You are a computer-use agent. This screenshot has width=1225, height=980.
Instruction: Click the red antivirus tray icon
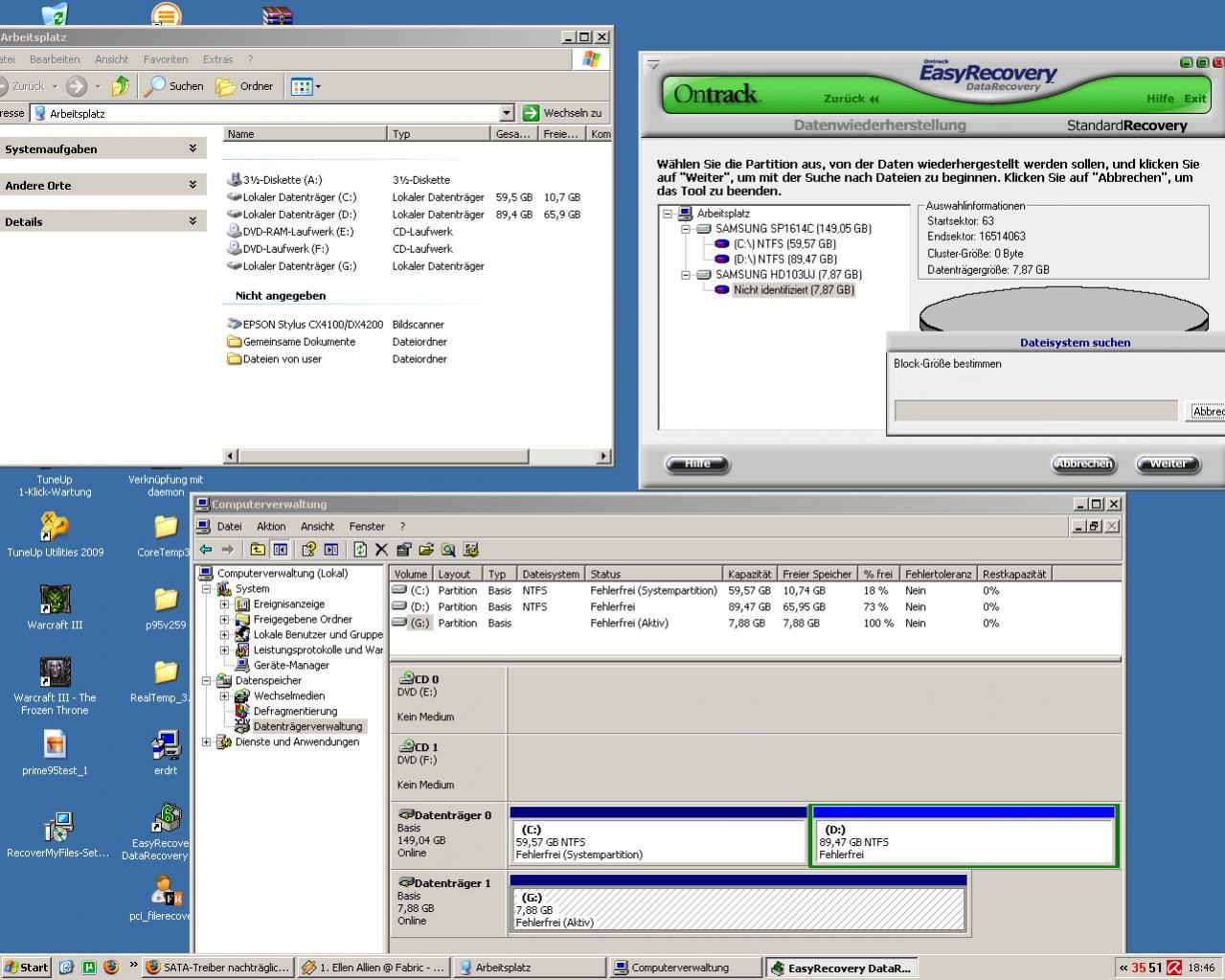click(1173, 968)
